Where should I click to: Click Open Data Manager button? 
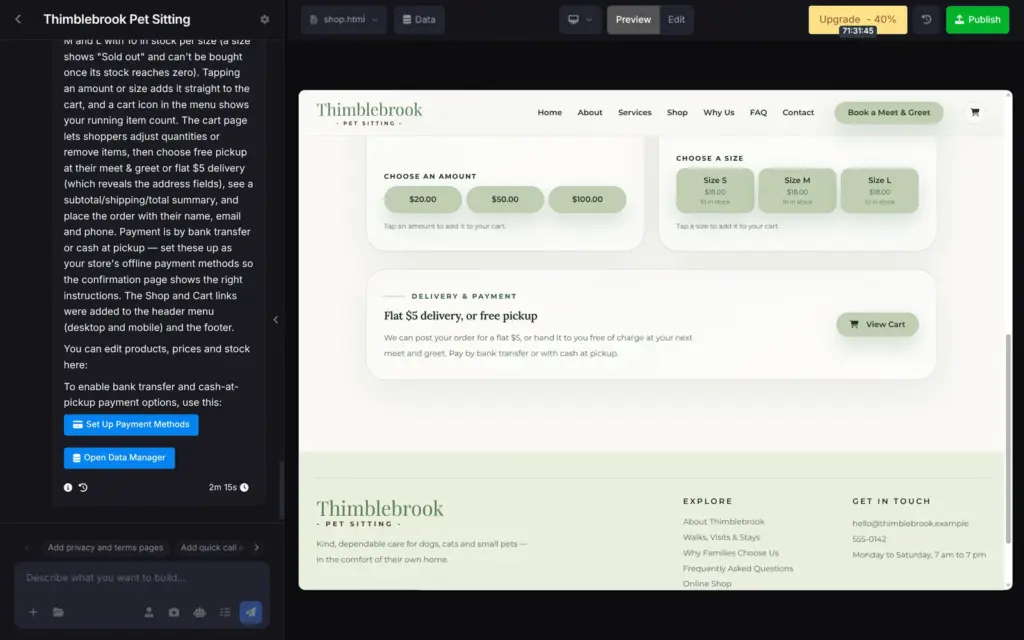point(120,458)
